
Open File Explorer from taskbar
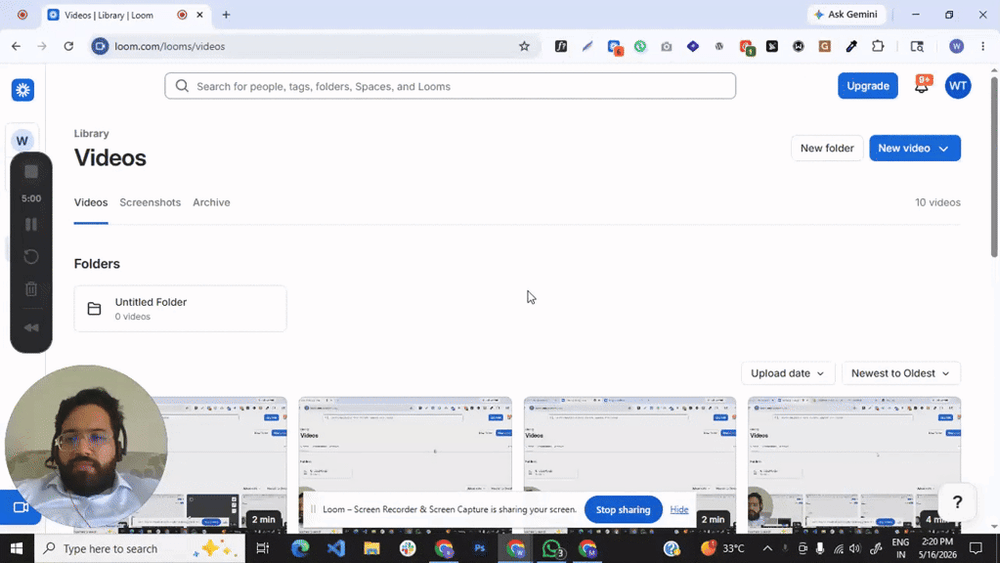[372, 548]
